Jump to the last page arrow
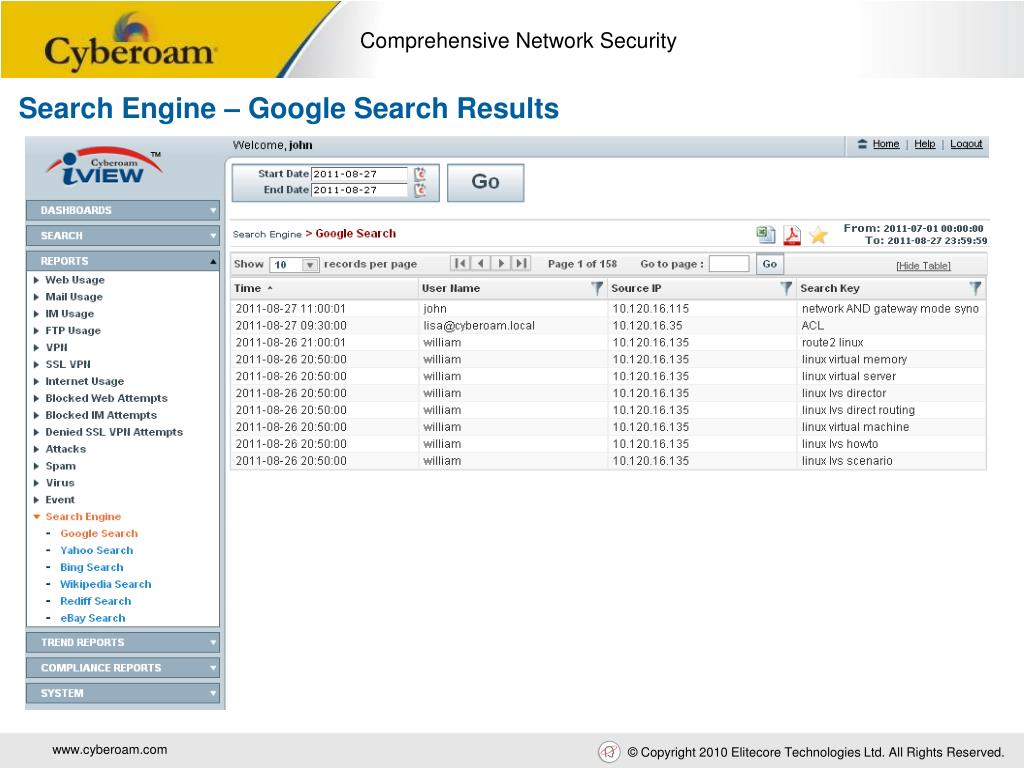Screen dimensions: 1024x768 tap(520, 263)
